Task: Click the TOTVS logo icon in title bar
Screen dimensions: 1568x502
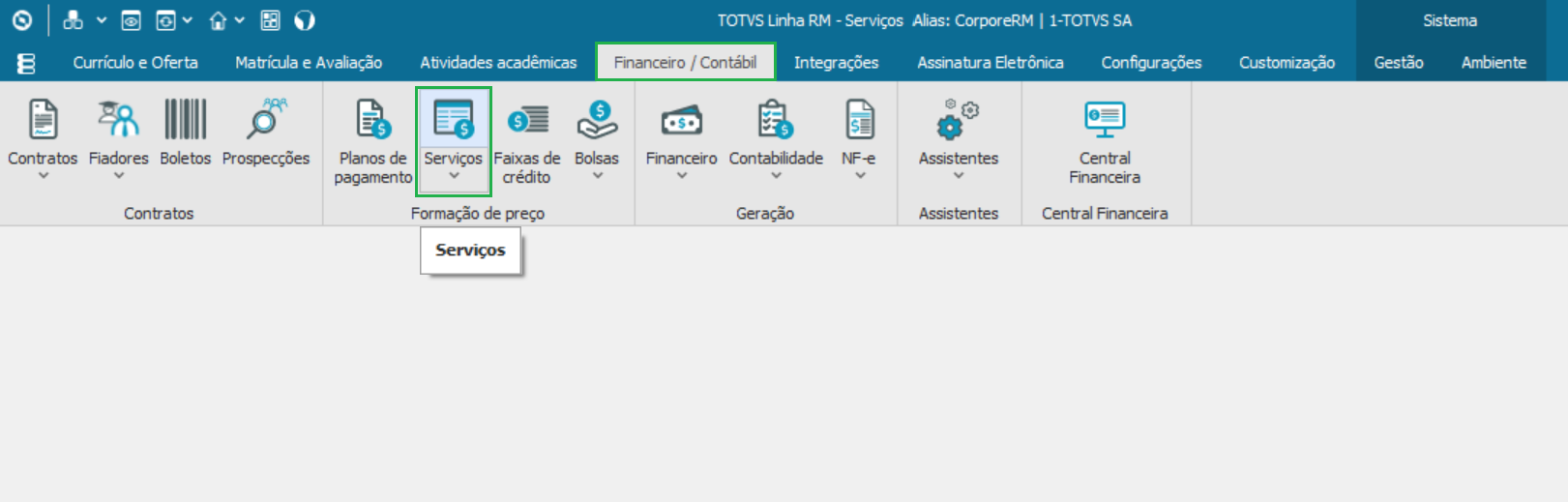Action: (x=21, y=20)
